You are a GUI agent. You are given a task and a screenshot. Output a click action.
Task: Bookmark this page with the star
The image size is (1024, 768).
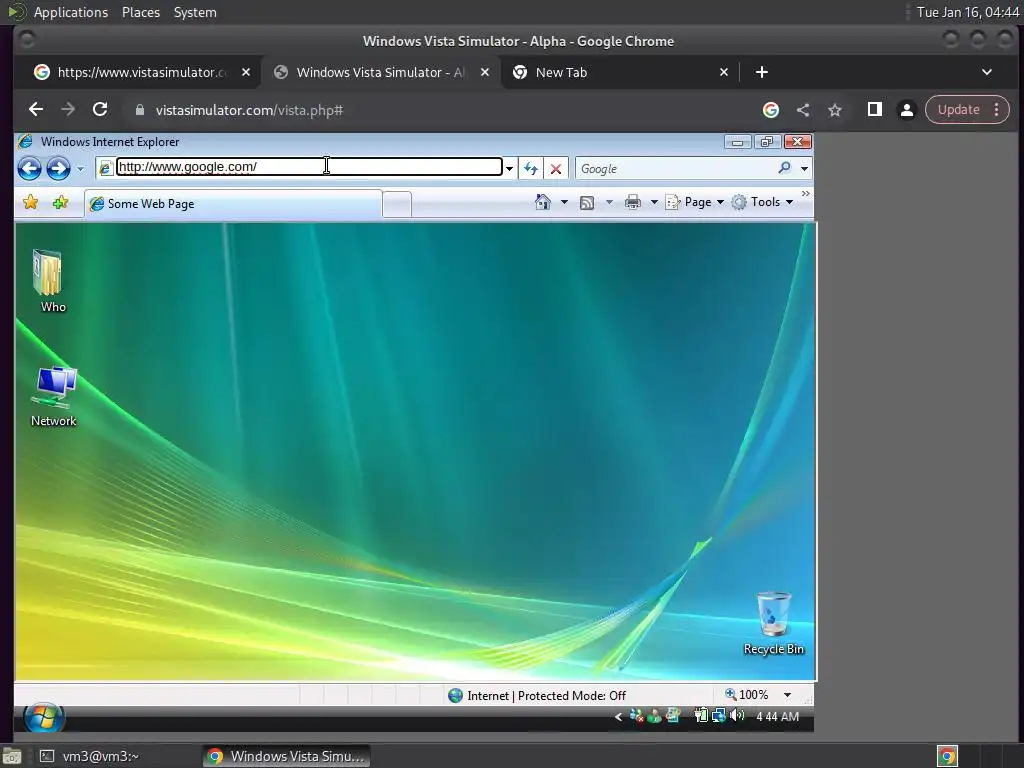(x=835, y=110)
